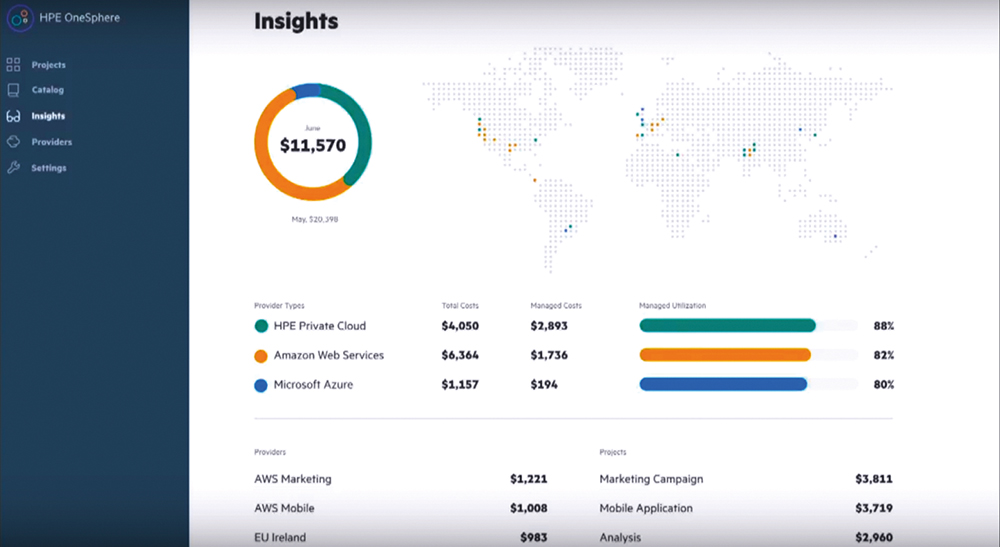Click the Providers cloud icon

[x=13, y=142]
